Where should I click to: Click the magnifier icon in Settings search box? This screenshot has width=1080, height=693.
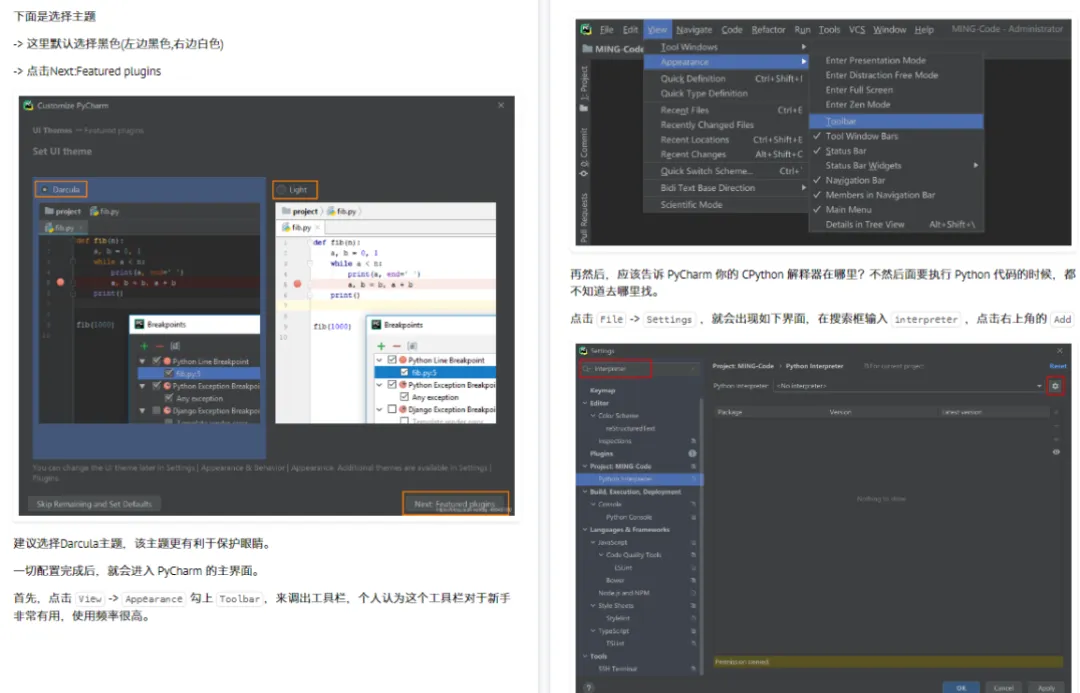(587, 369)
